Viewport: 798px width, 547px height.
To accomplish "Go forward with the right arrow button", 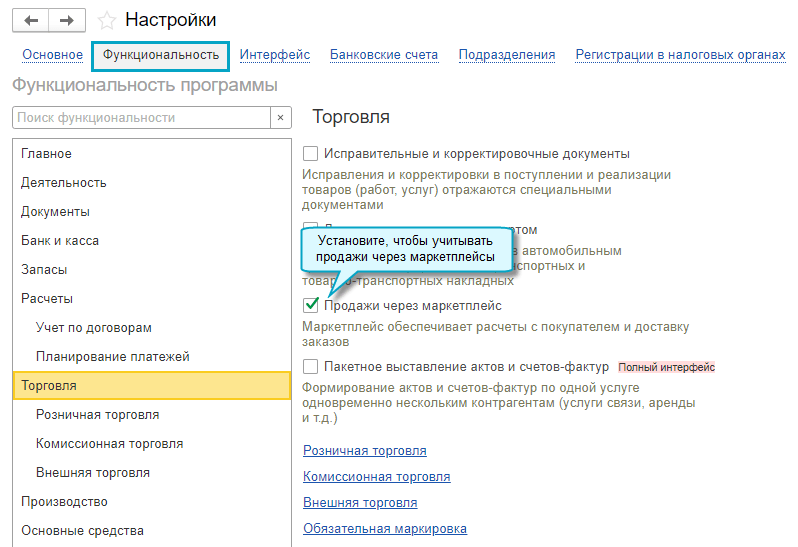I will pos(67,20).
